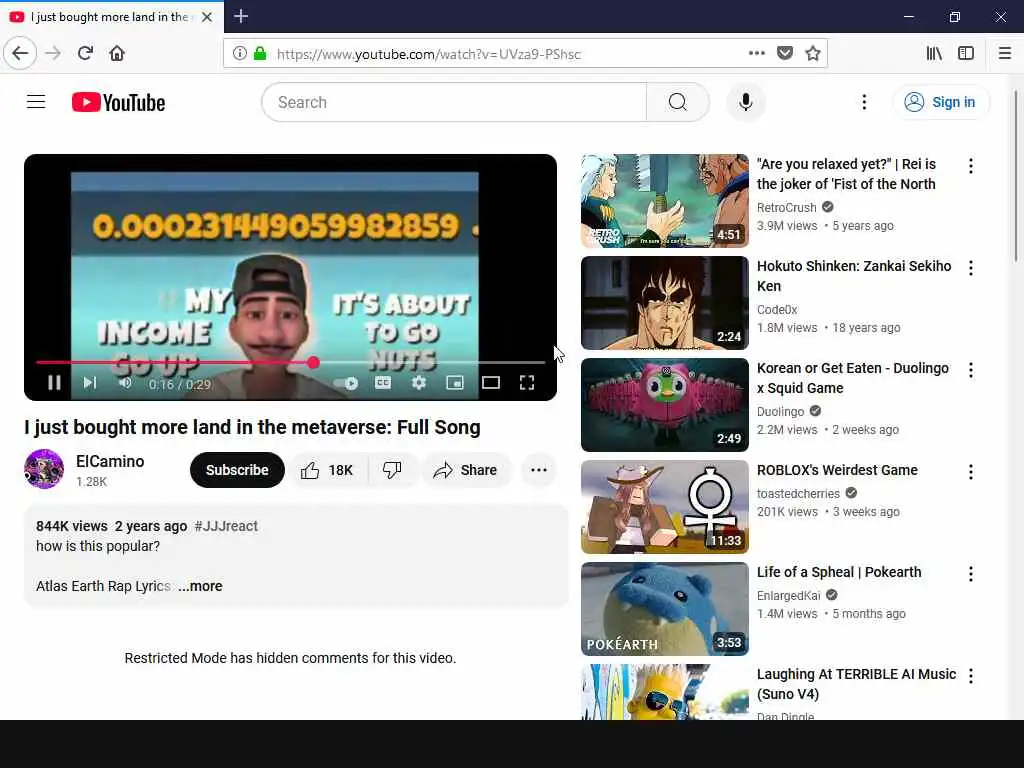
Task: Click the red scrubber dot on the timeline
Action: 313,362
